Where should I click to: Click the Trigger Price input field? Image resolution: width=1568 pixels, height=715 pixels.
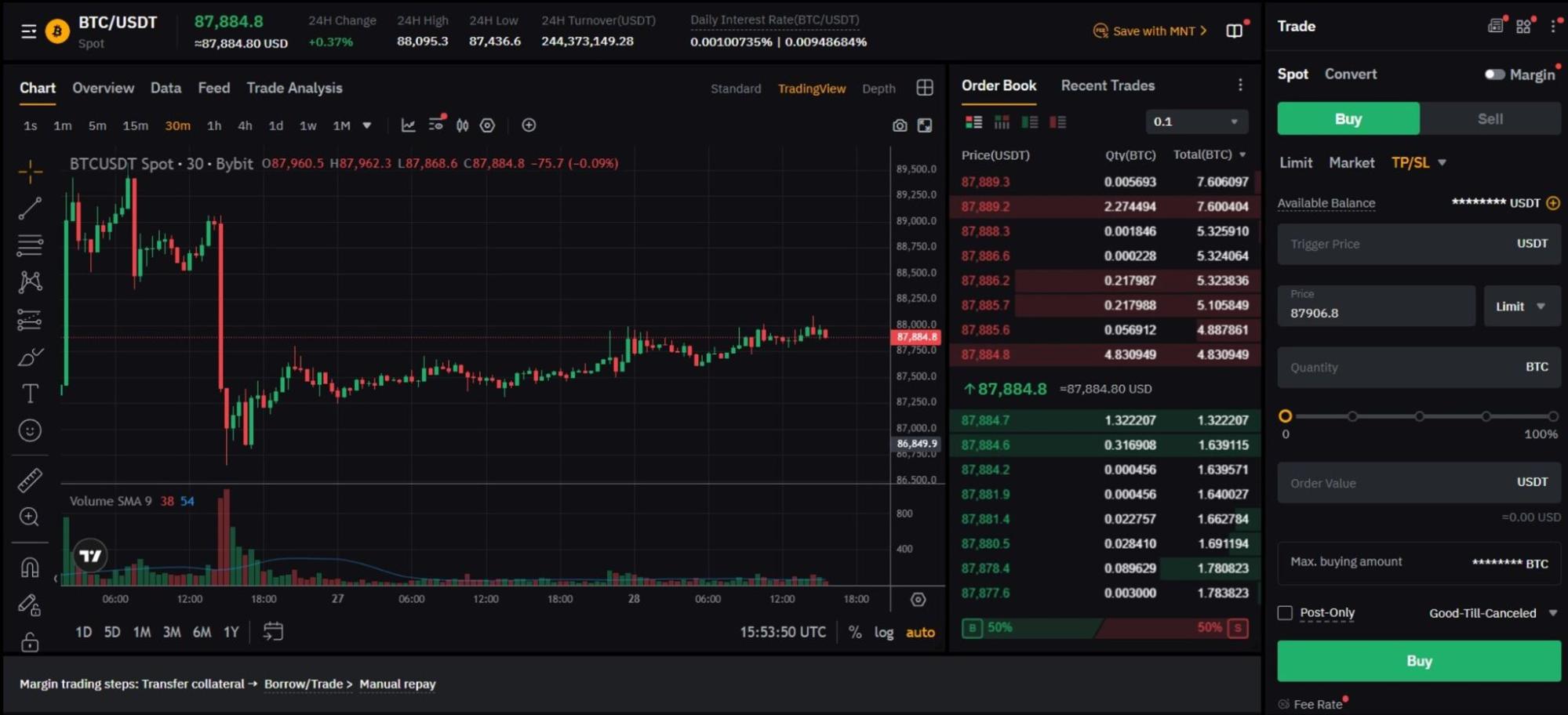[x=1396, y=244]
